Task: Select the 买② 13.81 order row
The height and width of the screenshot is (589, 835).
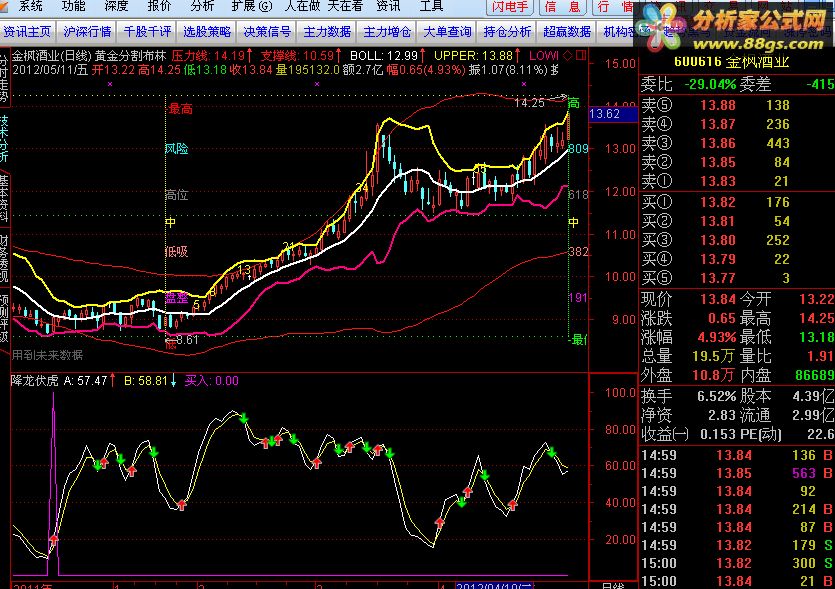Action: 737,221
